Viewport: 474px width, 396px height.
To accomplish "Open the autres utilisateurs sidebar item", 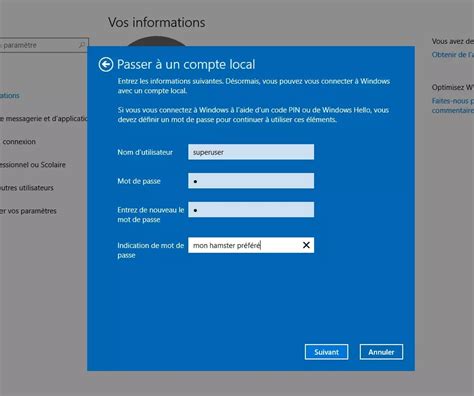I will coord(27,188).
